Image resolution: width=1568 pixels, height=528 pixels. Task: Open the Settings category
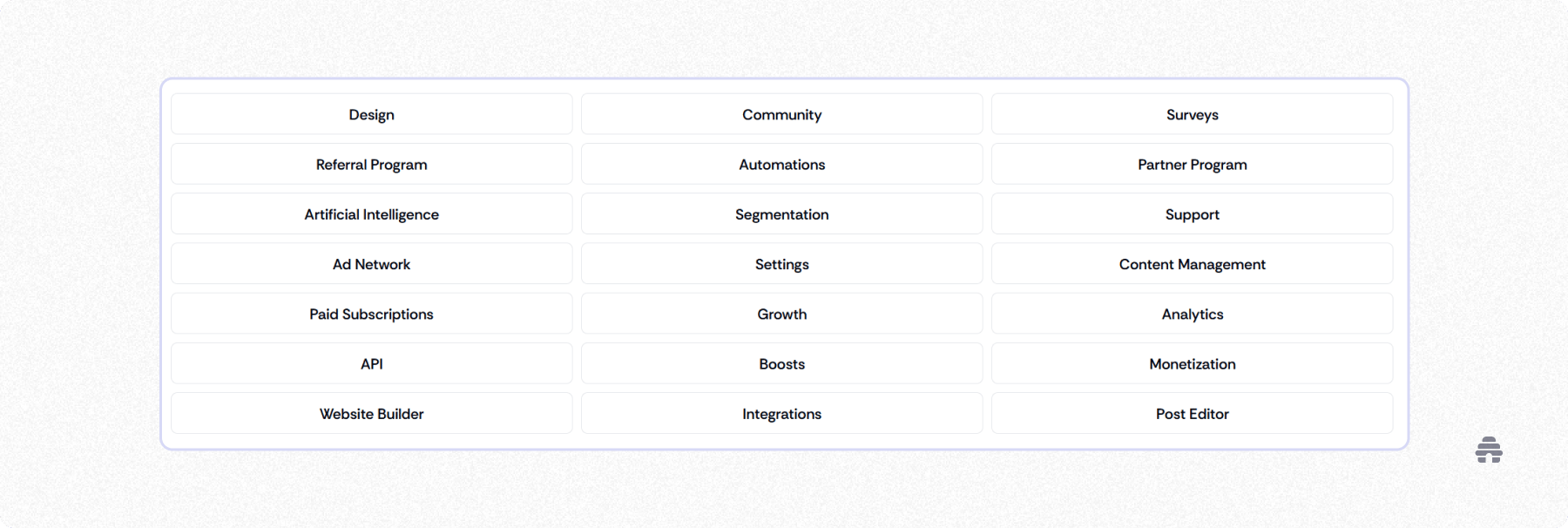[781, 263]
